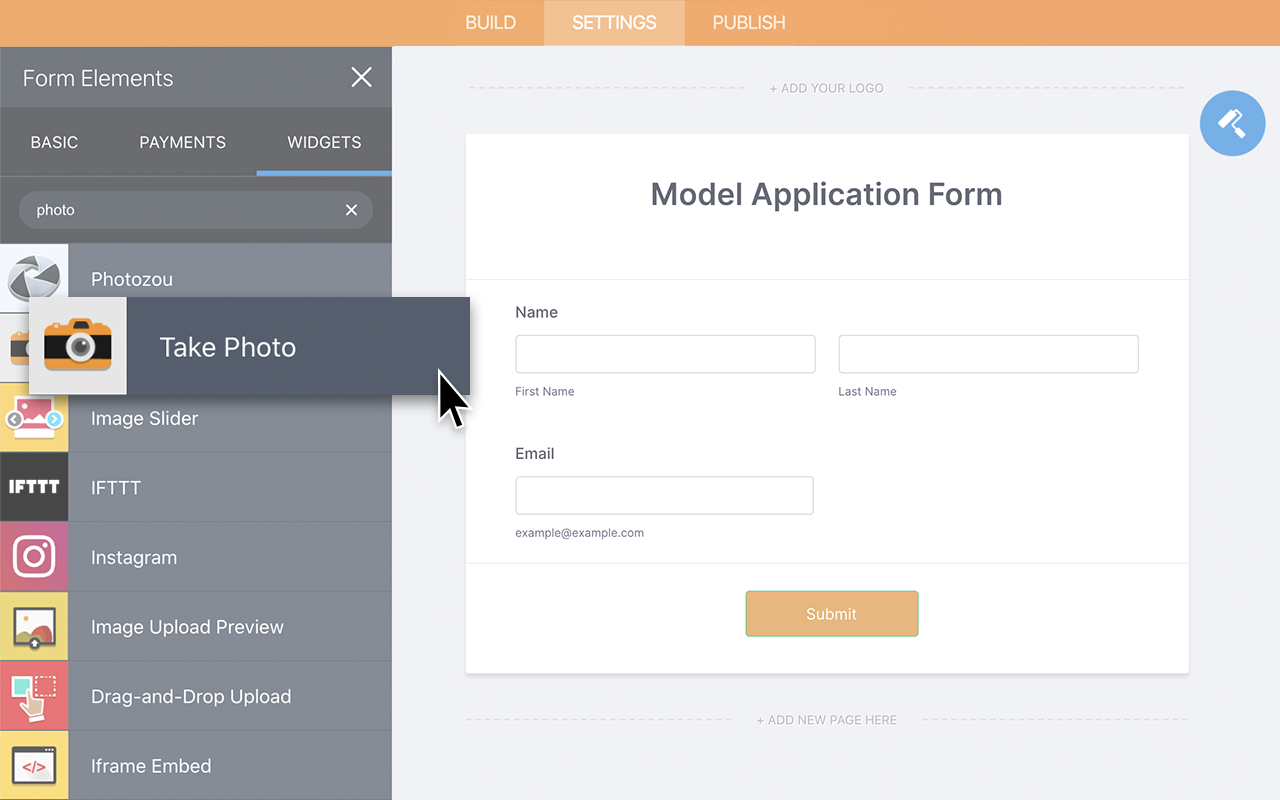Viewport: 1280px width, 800px height.
Task: Click Add New Page Here
Action: click(826, 720)
